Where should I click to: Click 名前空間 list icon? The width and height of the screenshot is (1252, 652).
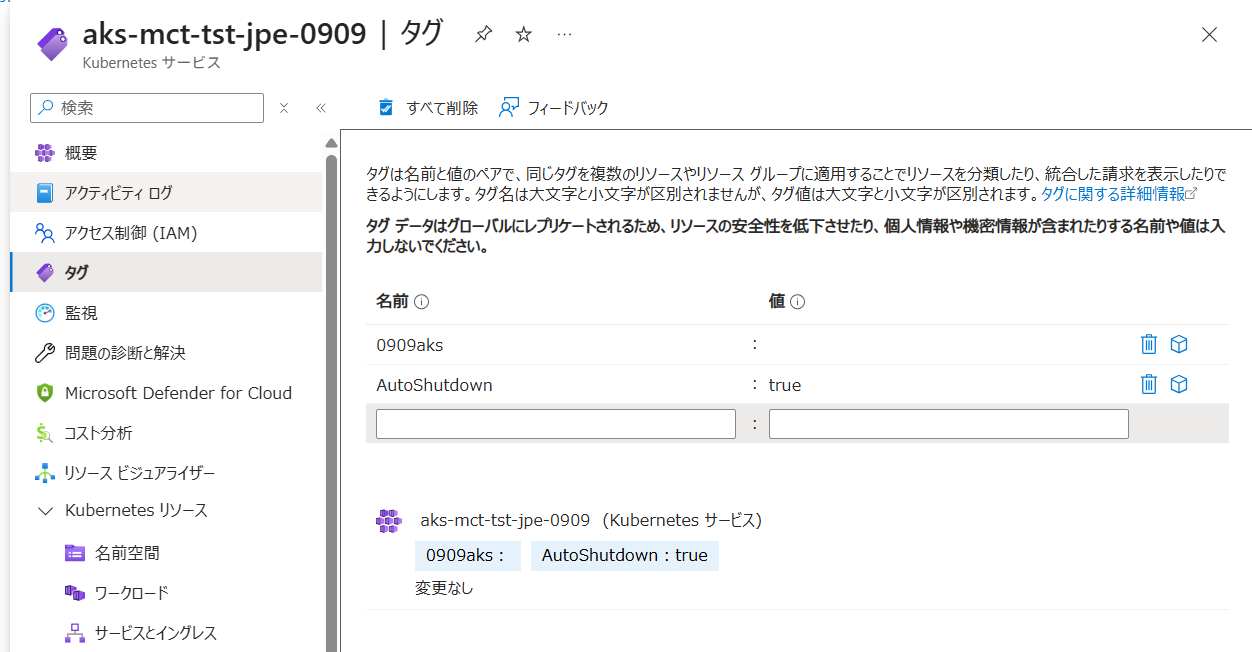tap(74, 553)
